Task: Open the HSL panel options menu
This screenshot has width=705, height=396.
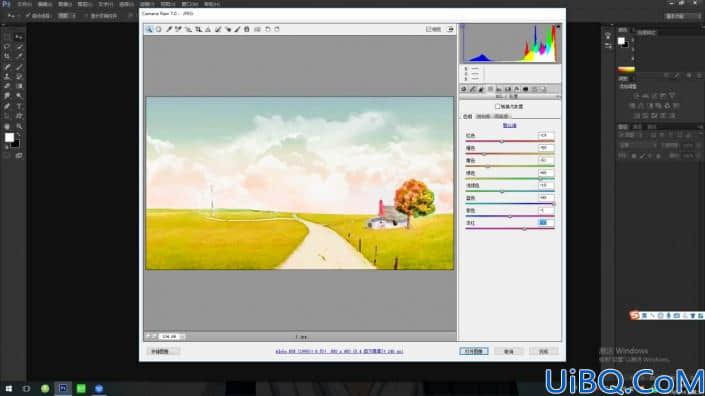Action: coord(558,97)
